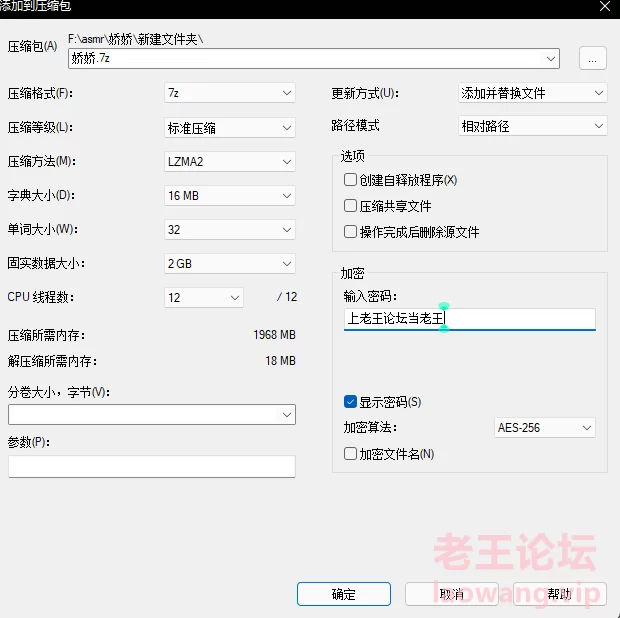The width and height of the screenshot is (620, 618).
Task: Confirm with the 确定 button
Action: click(x=344, y=593)
